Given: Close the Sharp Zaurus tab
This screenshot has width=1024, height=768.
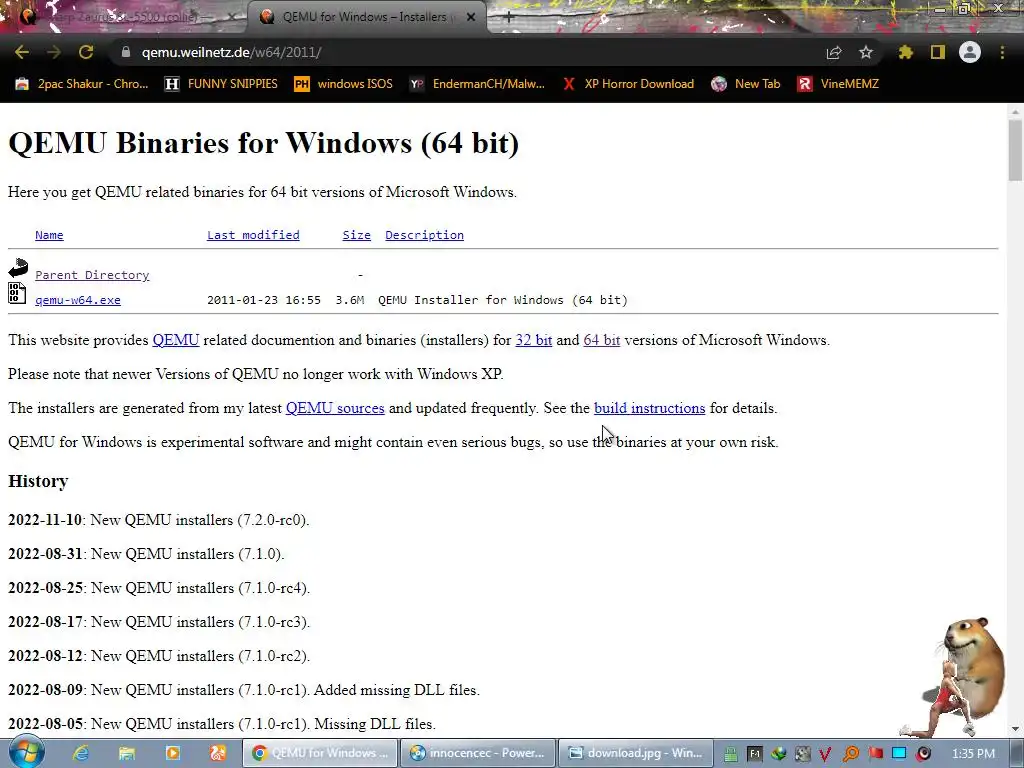Looking at the screenshot, I should click(232, 17).
